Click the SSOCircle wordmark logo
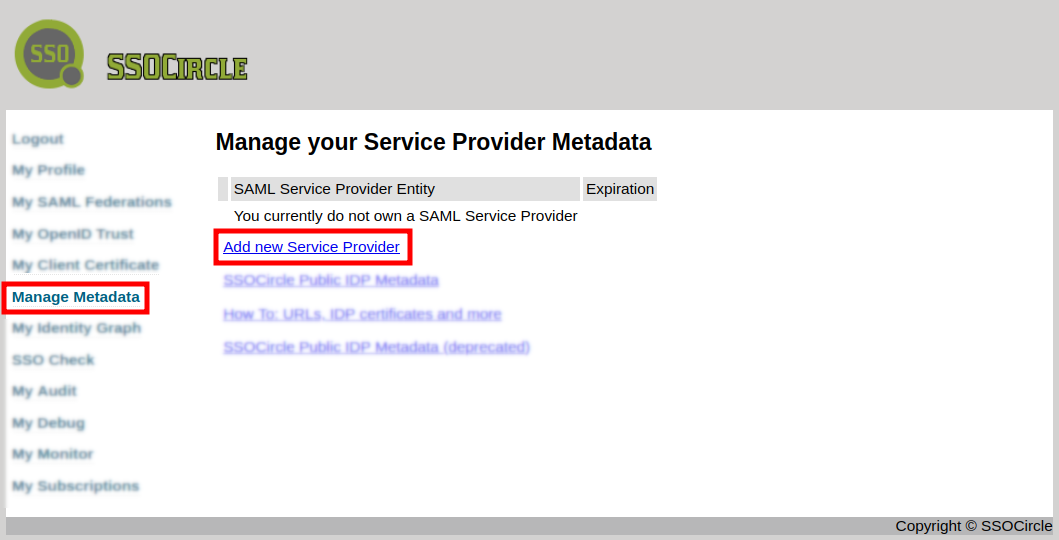 pos(177,67)
